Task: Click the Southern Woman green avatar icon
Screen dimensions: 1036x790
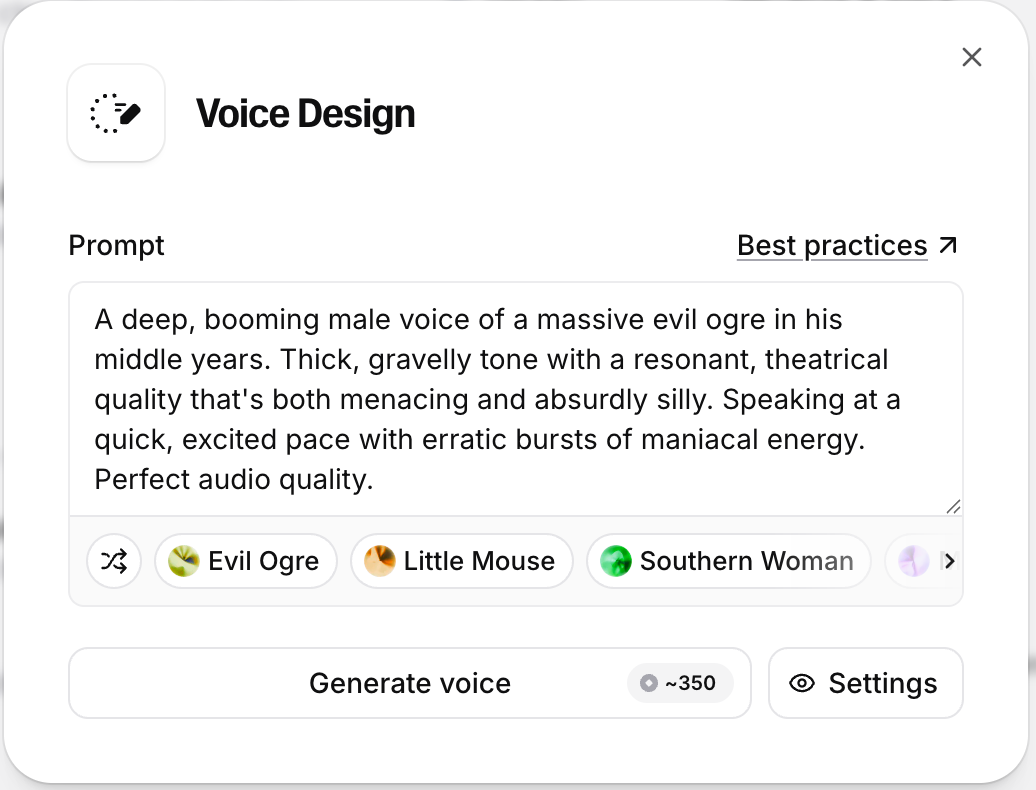Action: tap(617, 561)
